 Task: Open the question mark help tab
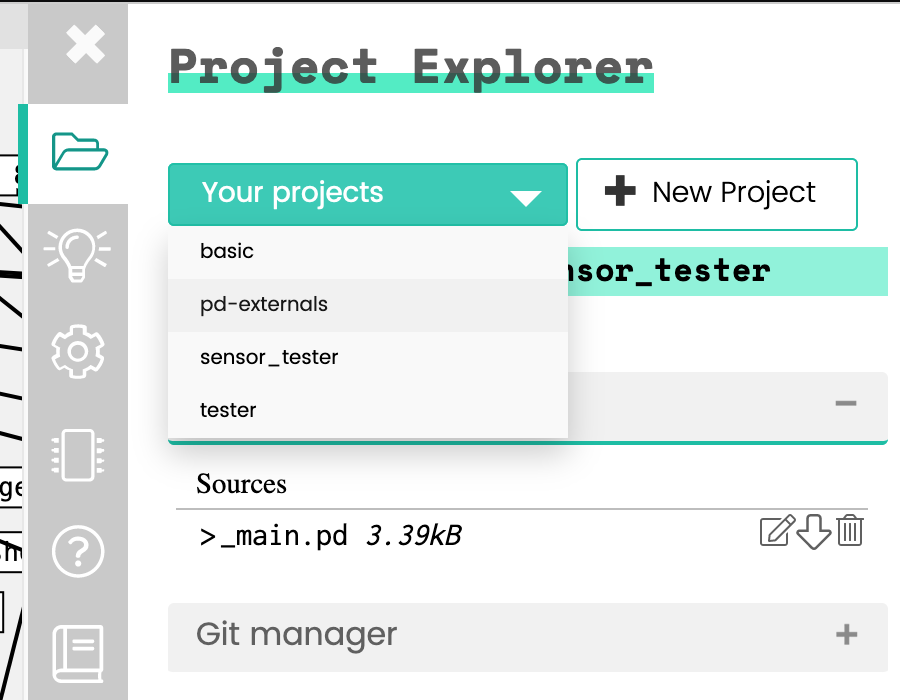tap(78, 551)
